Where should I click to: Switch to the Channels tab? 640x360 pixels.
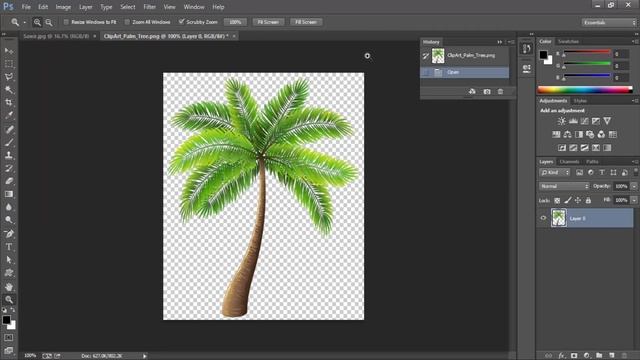[x=569, y=162]
